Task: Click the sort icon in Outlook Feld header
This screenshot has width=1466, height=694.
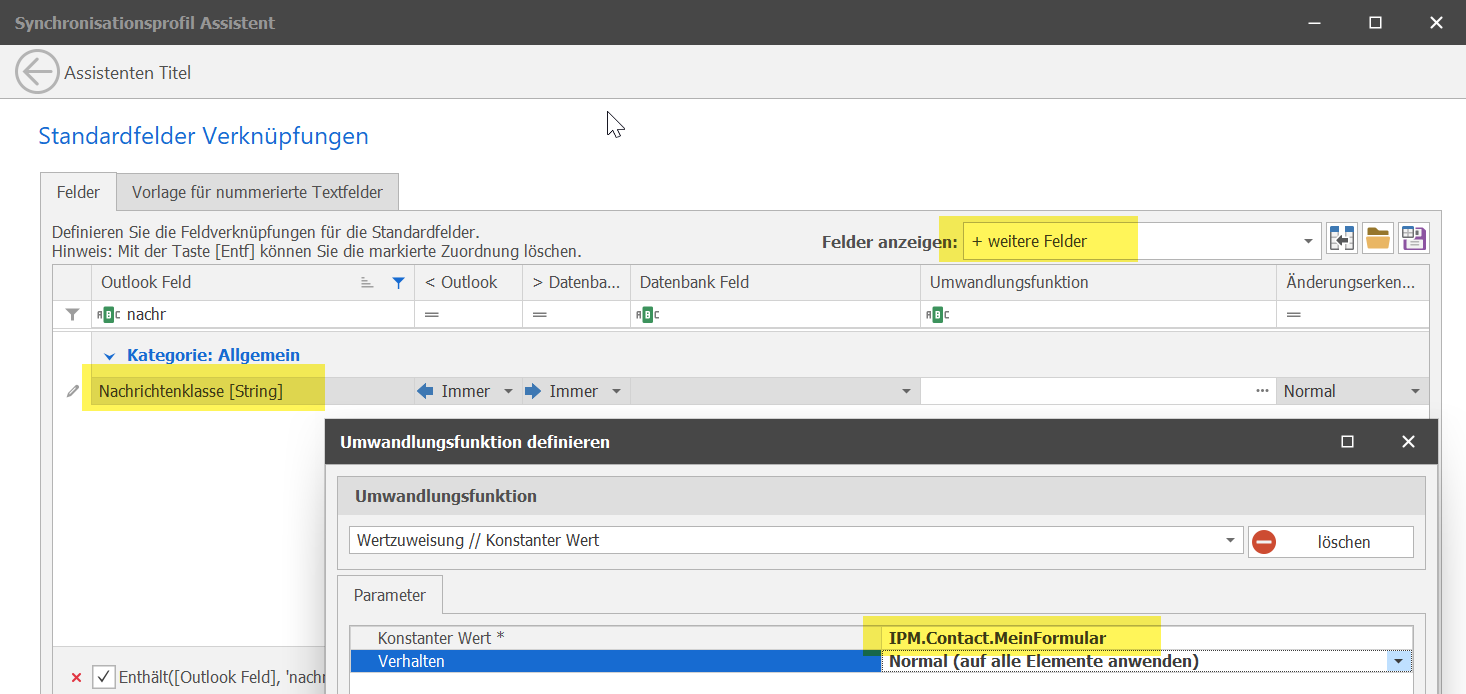Action: pos(367,283)
